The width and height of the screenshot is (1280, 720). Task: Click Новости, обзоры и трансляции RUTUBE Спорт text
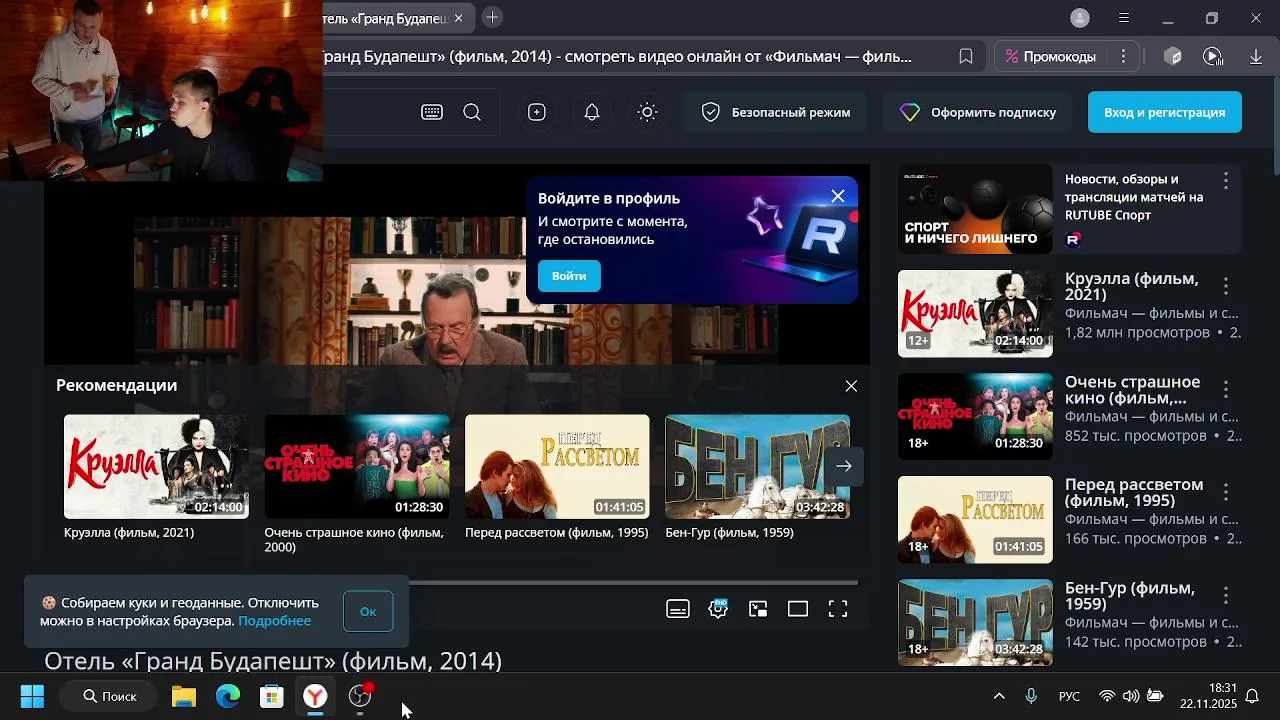(x=1134, y=197)
